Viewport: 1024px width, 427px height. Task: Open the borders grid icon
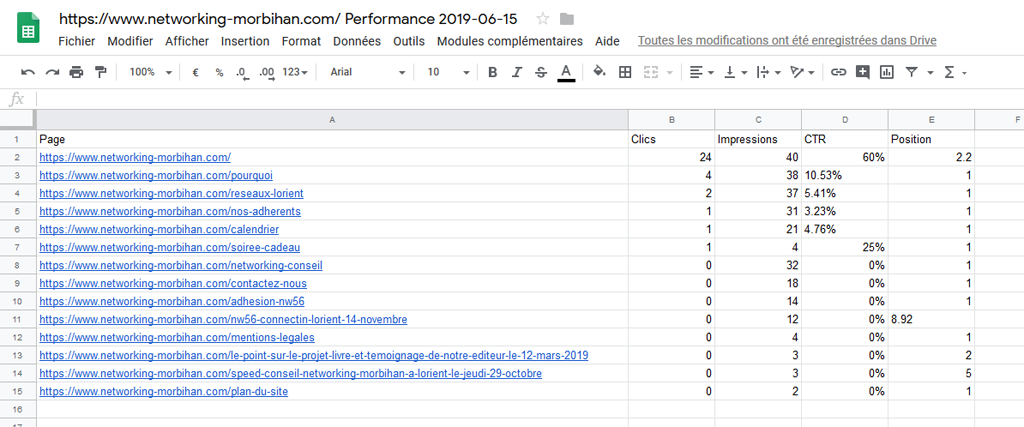point(625,72)
